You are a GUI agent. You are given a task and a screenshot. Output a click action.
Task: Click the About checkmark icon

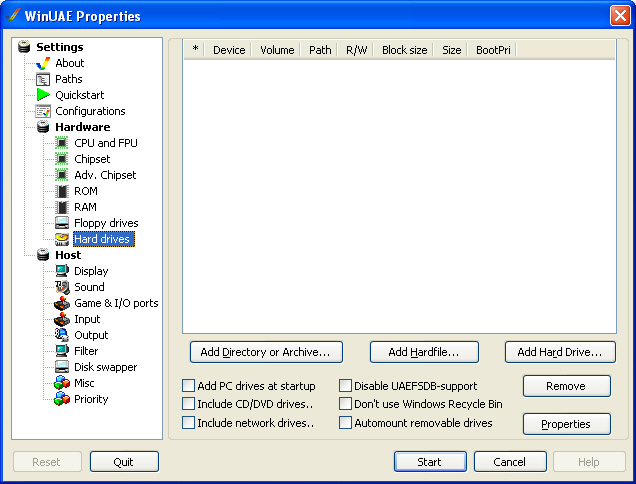point(43,63)
